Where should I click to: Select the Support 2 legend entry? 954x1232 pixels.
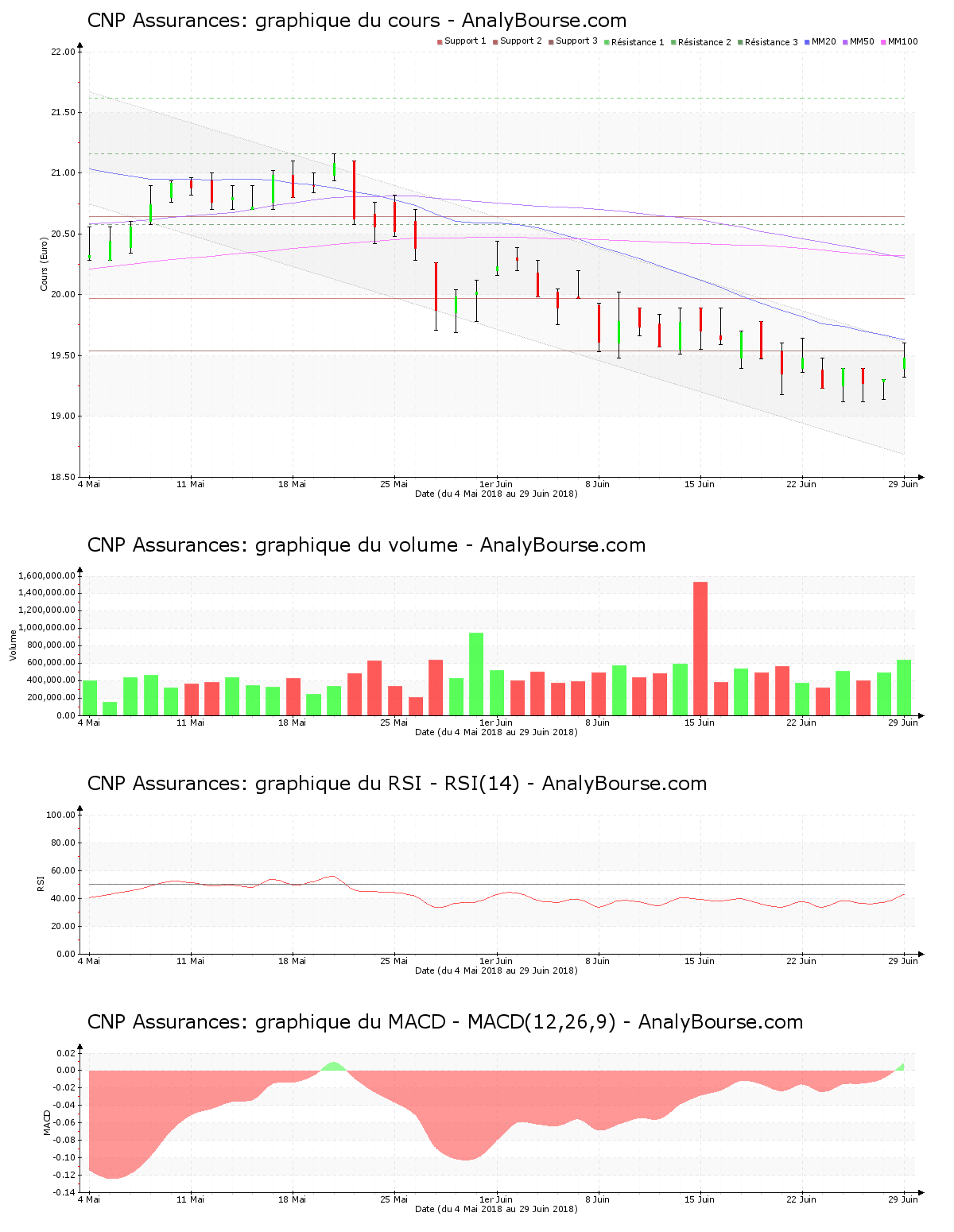pos(517,41)
